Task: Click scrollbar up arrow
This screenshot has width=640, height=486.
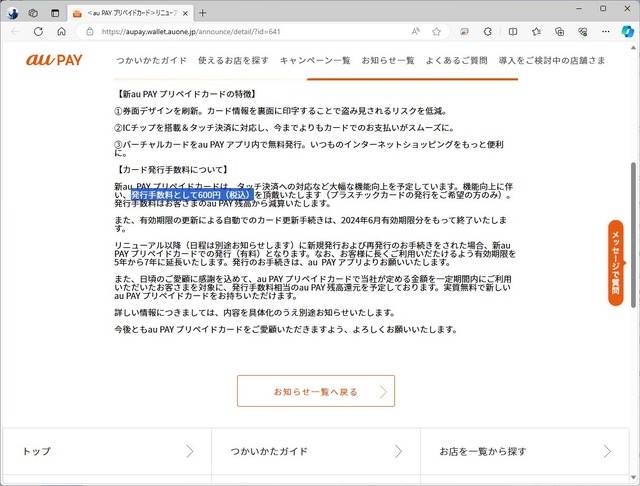Action: (633, 48)
